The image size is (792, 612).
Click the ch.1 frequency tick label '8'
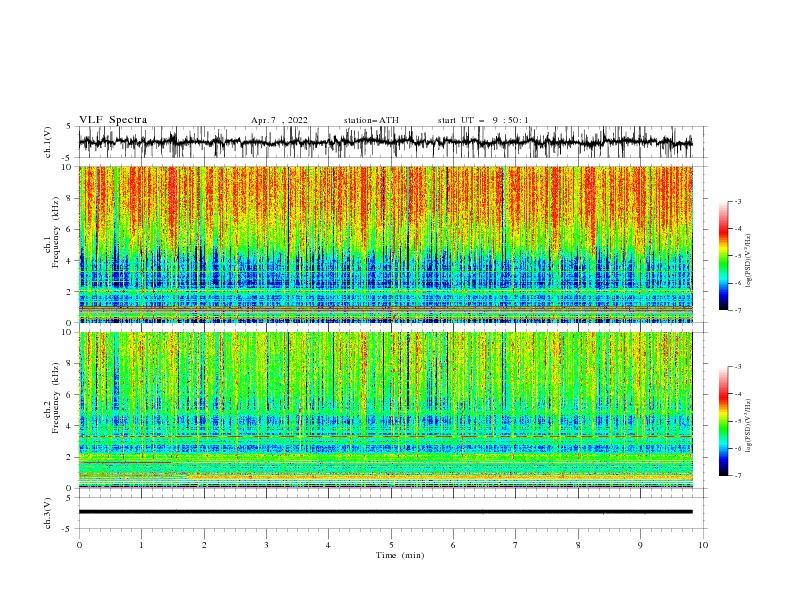pyautogui.click(x=70, y=198)
